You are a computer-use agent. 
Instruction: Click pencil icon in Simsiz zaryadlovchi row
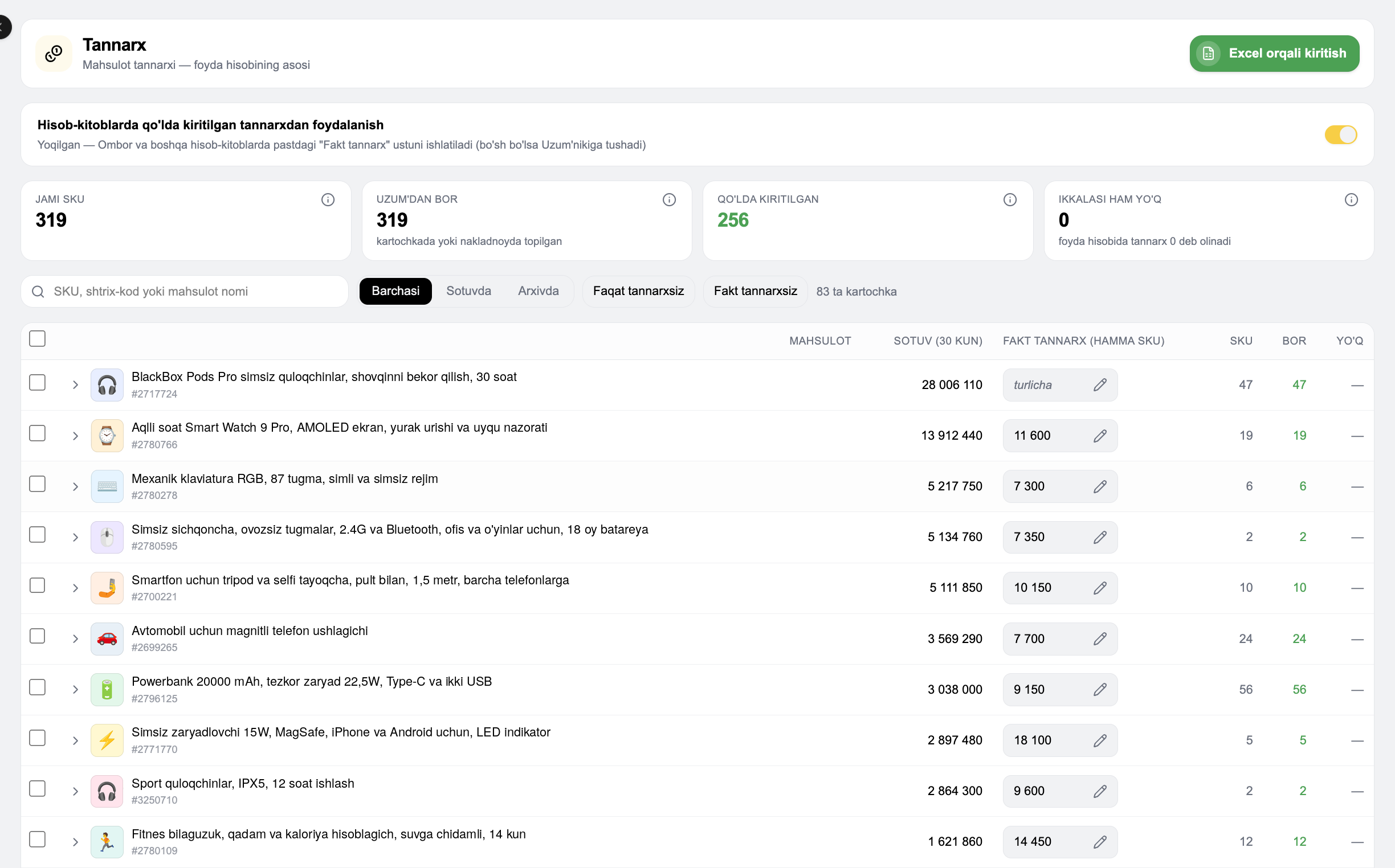(1100, 740)
